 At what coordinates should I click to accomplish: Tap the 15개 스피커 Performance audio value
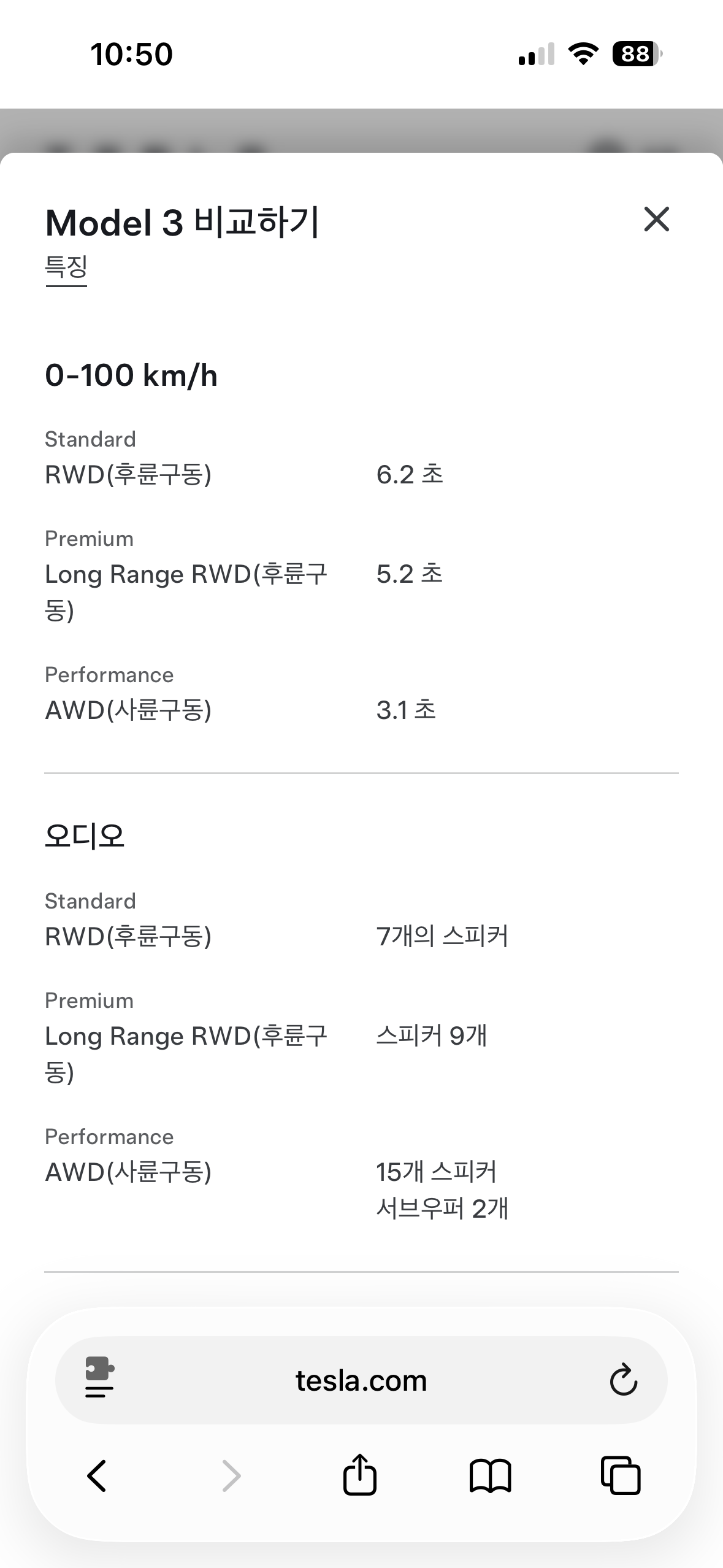click(x=437, y=1172)
